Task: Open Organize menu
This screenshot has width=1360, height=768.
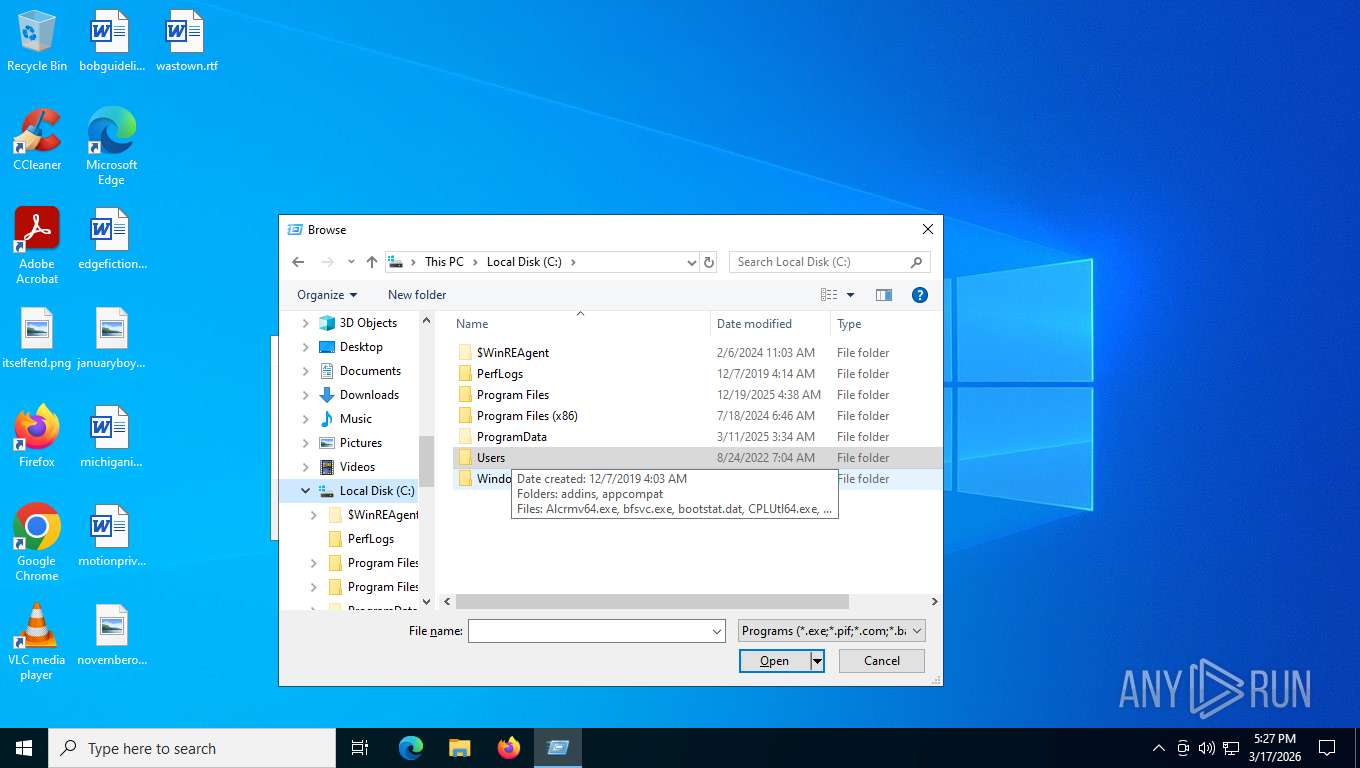Action: coord(327,295)
